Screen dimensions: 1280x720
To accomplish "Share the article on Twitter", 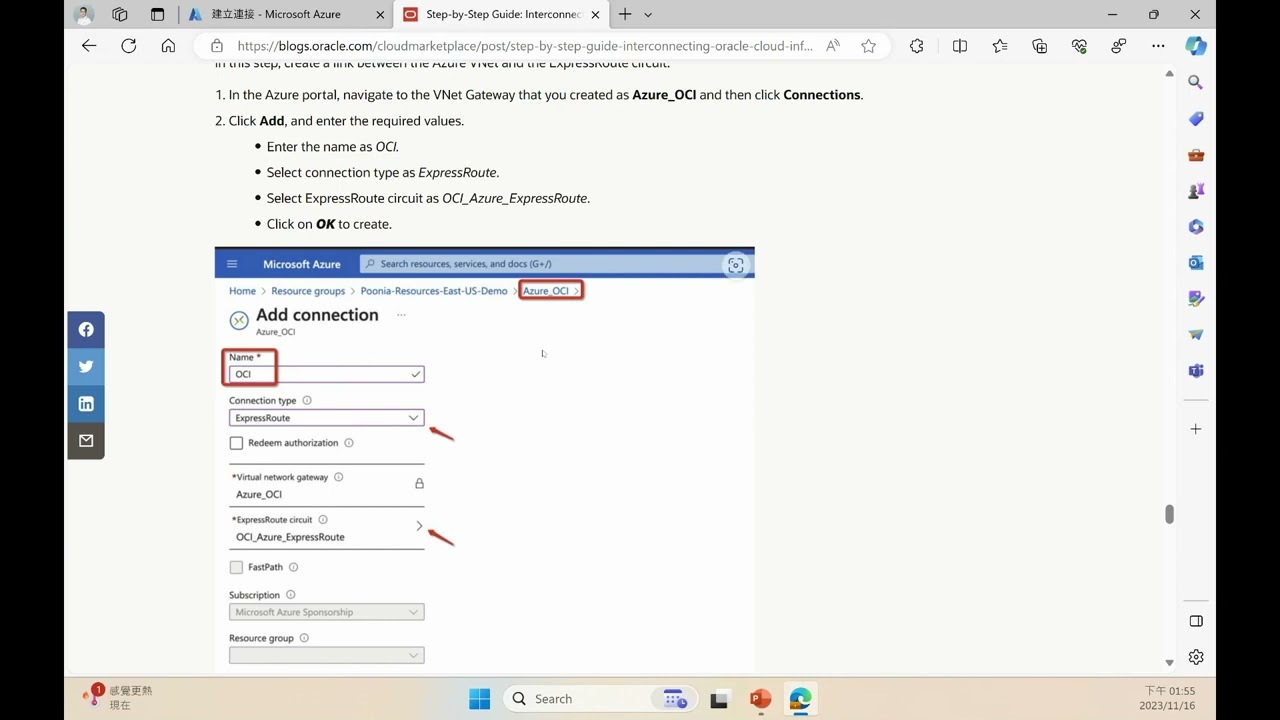I will (86, 366).
